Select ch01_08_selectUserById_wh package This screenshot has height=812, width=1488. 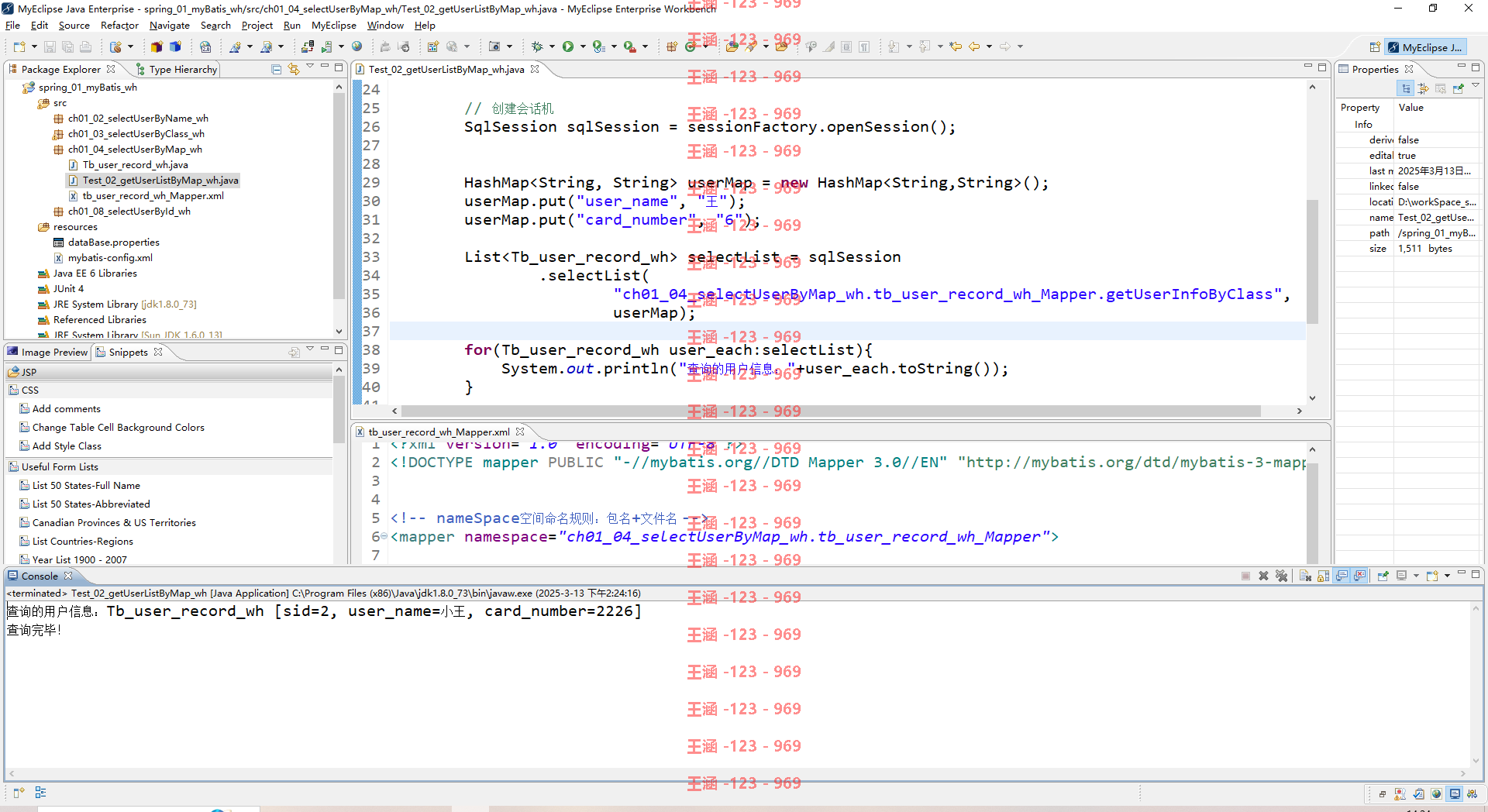point(129,211)
